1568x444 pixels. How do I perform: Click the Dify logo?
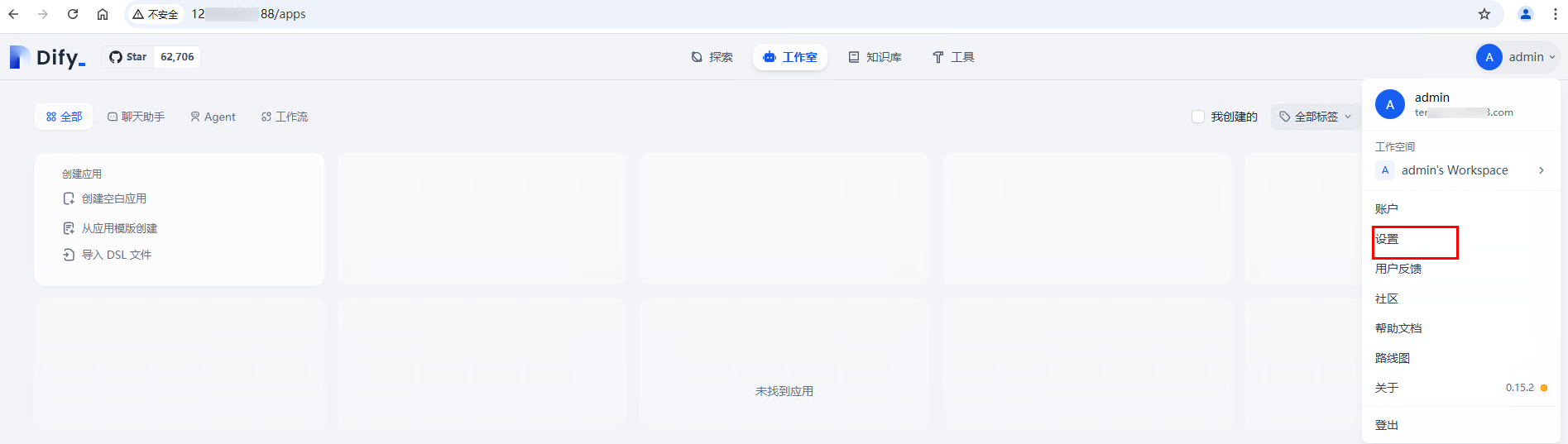[47, 57]
